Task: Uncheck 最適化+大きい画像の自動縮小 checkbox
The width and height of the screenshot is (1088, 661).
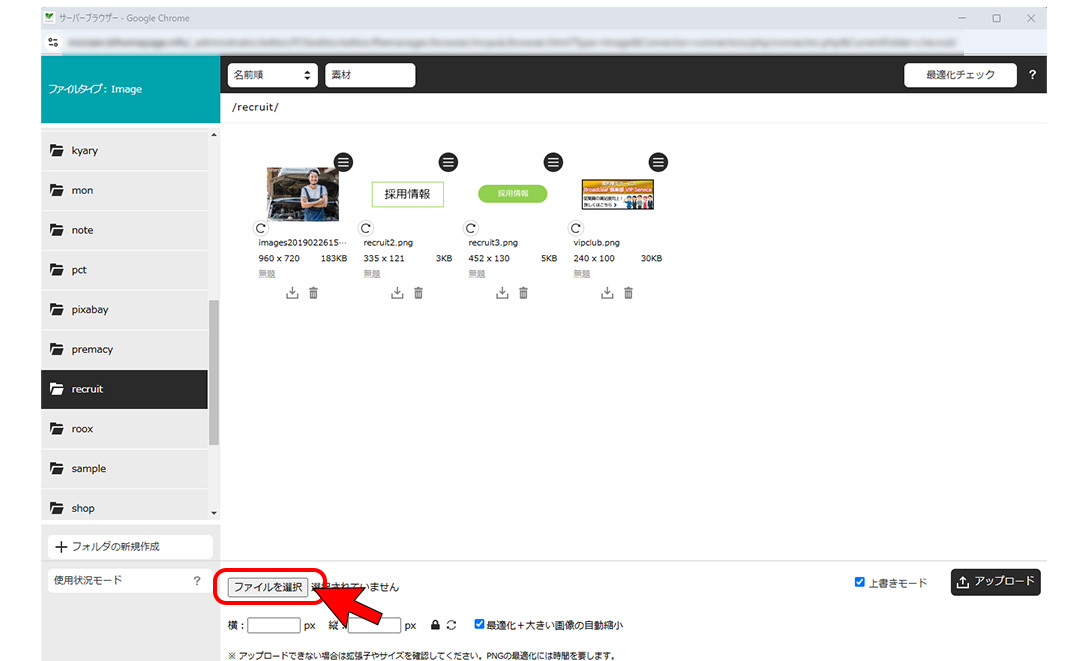Action: click(x=480, y=625)
